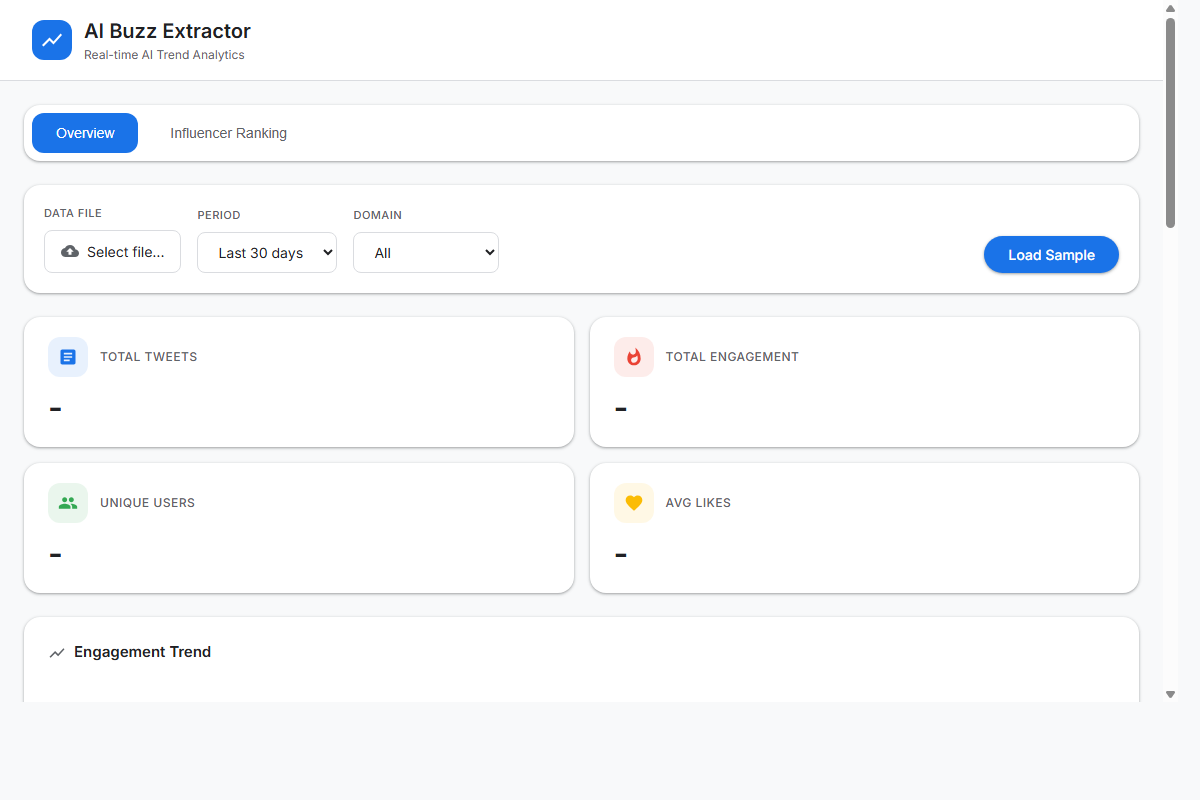Open the Domain dropdown set to All
Screen dimensions: 1200x800
pyautogui.click(x=426, y=253)
